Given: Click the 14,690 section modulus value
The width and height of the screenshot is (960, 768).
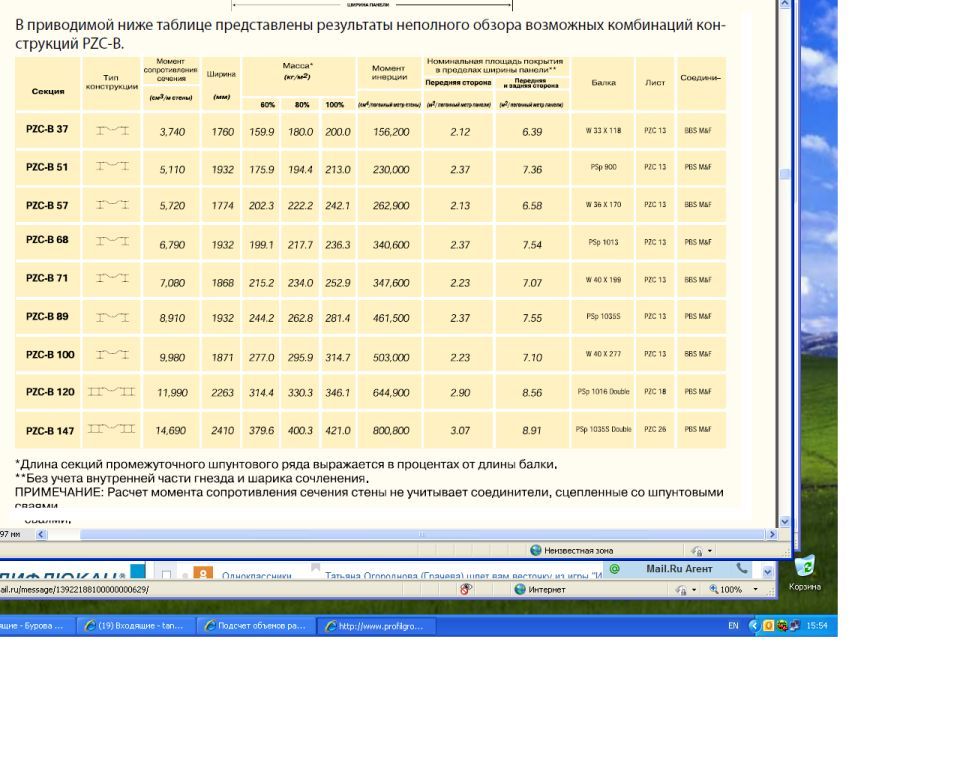Looking at the screenshot, I should point(171,431).
